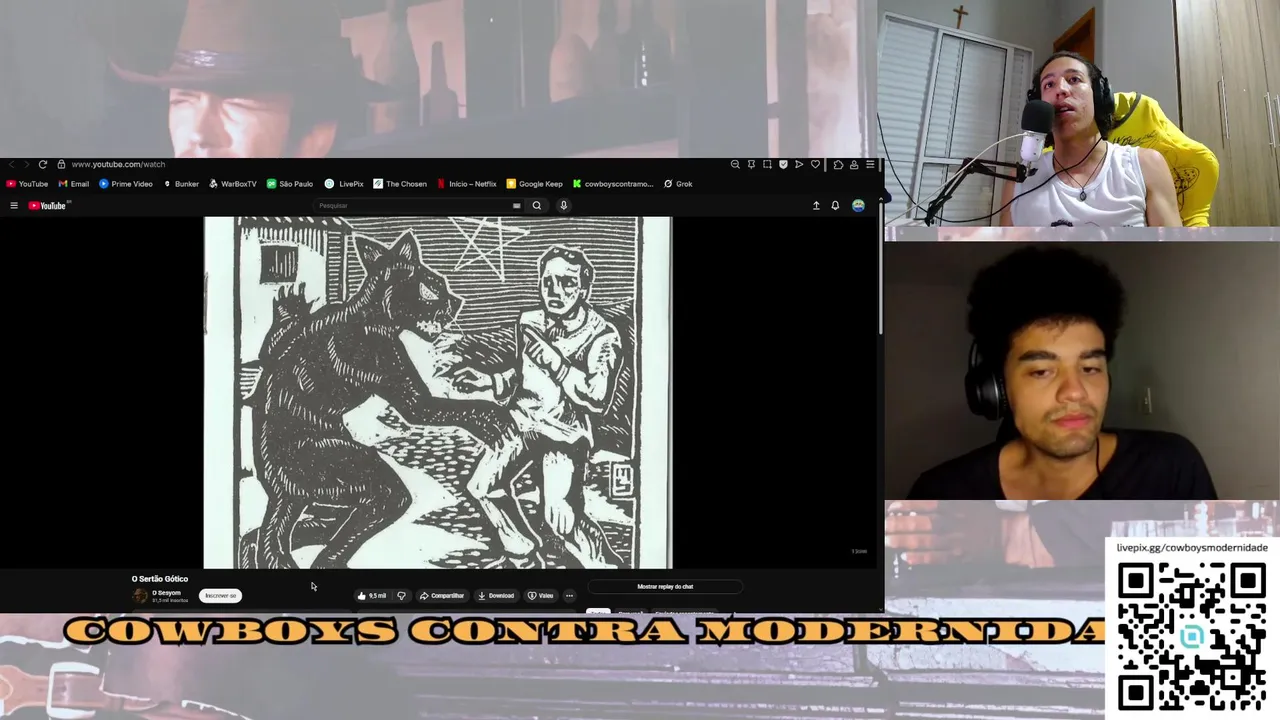Open the YouTube account avatar menu
Screen dimensions: 1280x720
coord(858,206)
